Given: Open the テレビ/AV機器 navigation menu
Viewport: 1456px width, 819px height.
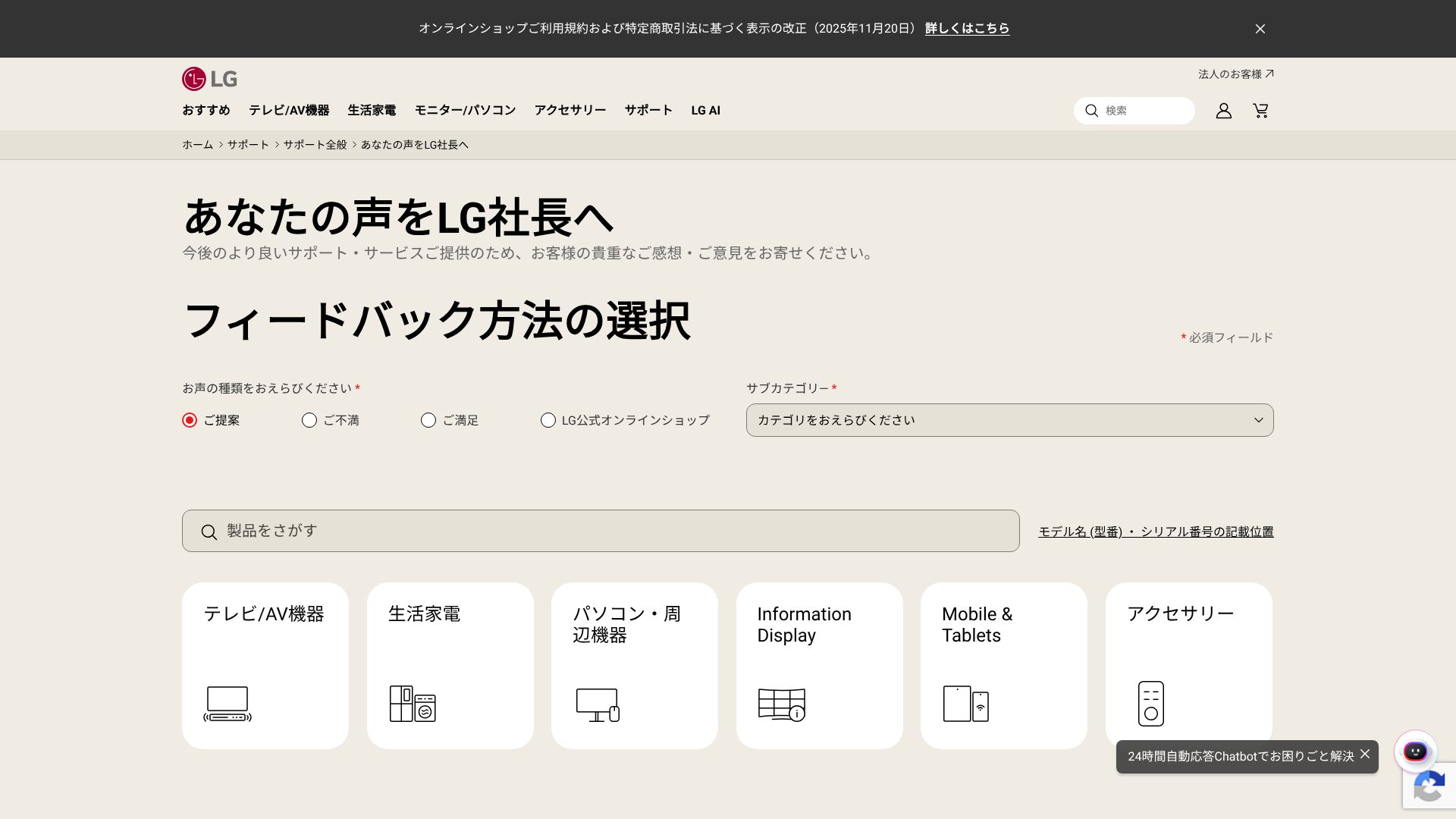Looking at the screenshot, I should click(289, 111).
